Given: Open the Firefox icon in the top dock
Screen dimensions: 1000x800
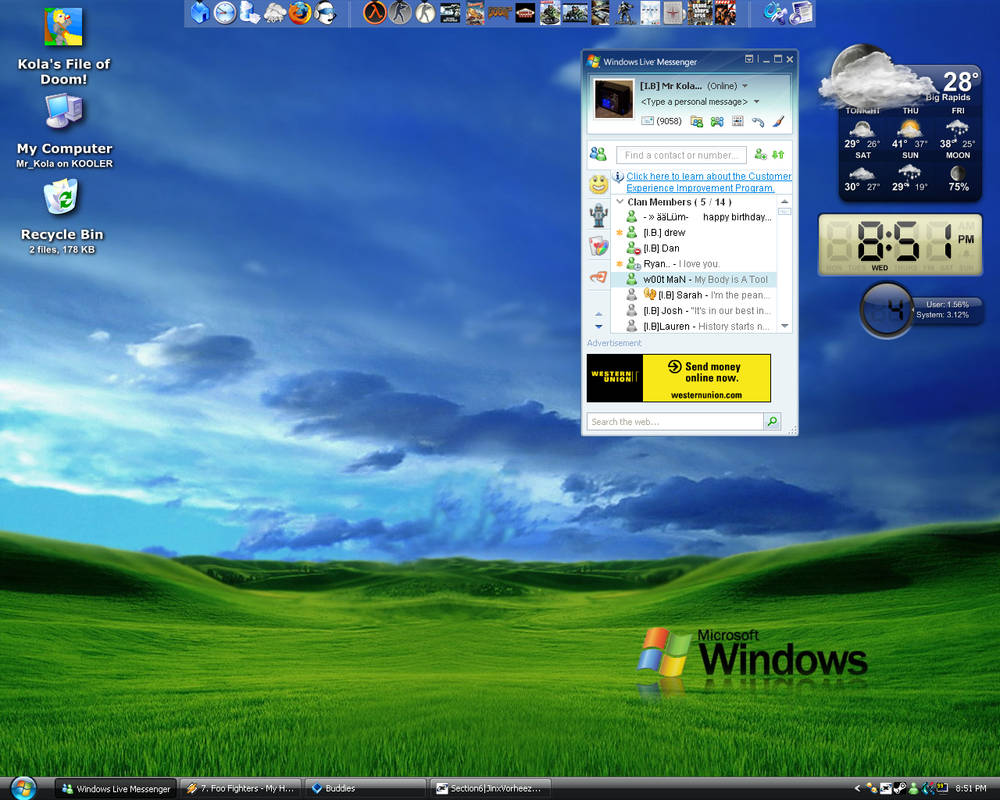Looking at the screenshot, I should pos(300,13).
